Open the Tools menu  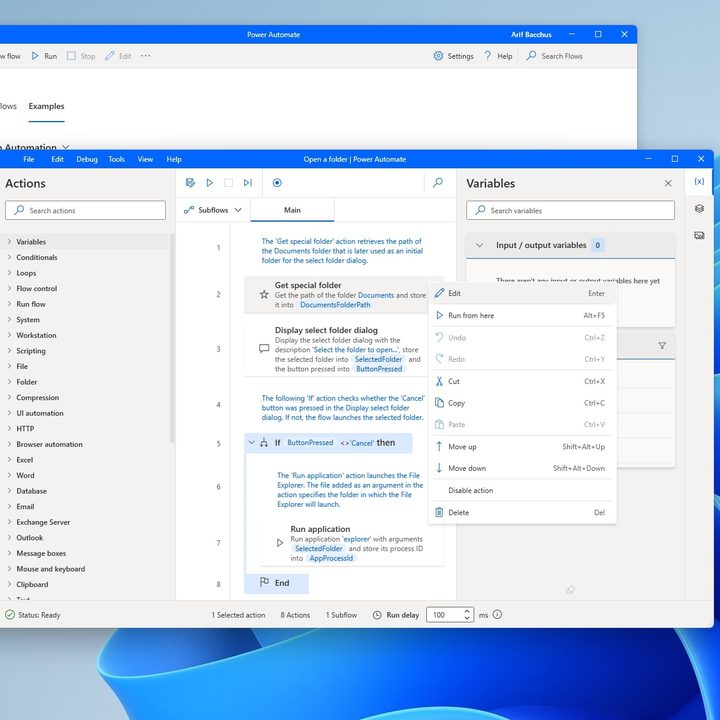116,159
